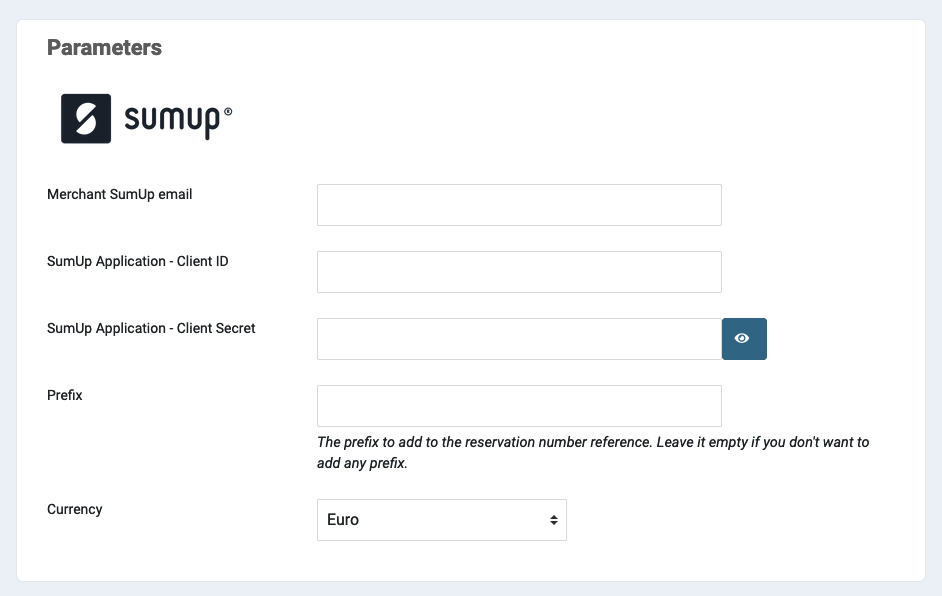Focus the Merchant SumUp email field
Screen dimensions: 942x596
pos(519,205)
